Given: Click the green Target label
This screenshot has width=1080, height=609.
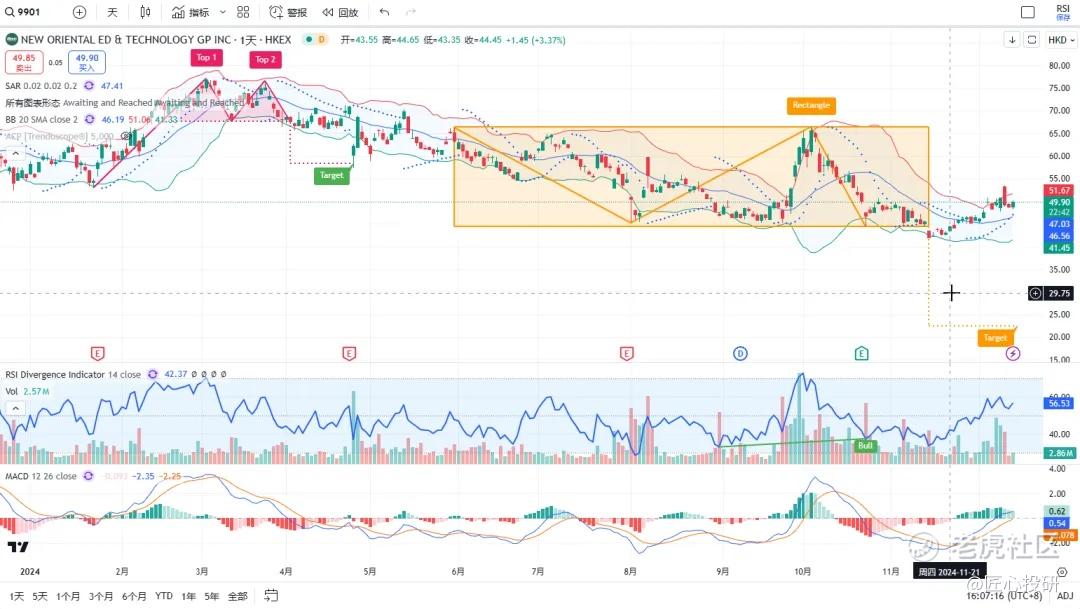Looking at the screenshot, I should (331, 176).
